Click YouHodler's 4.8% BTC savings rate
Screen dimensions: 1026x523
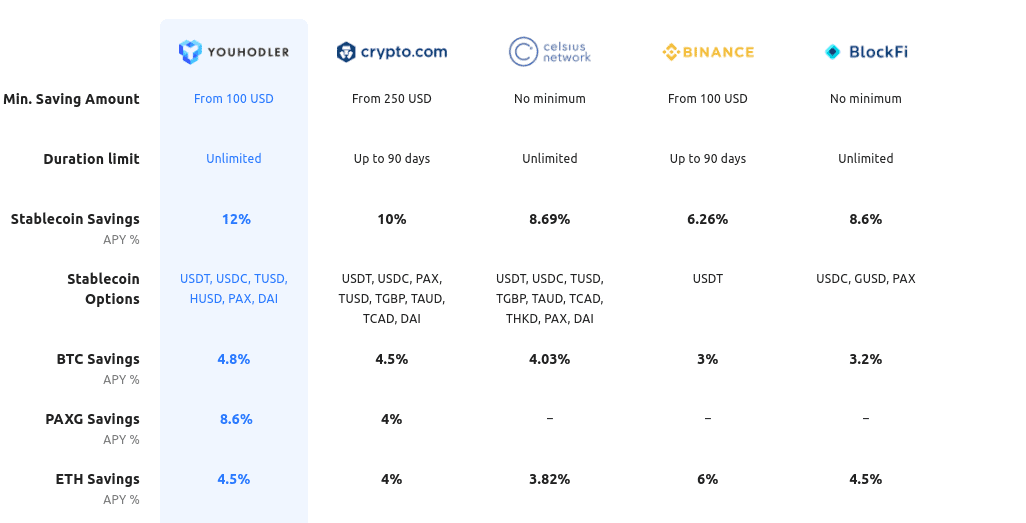click(x=234, y=359)
